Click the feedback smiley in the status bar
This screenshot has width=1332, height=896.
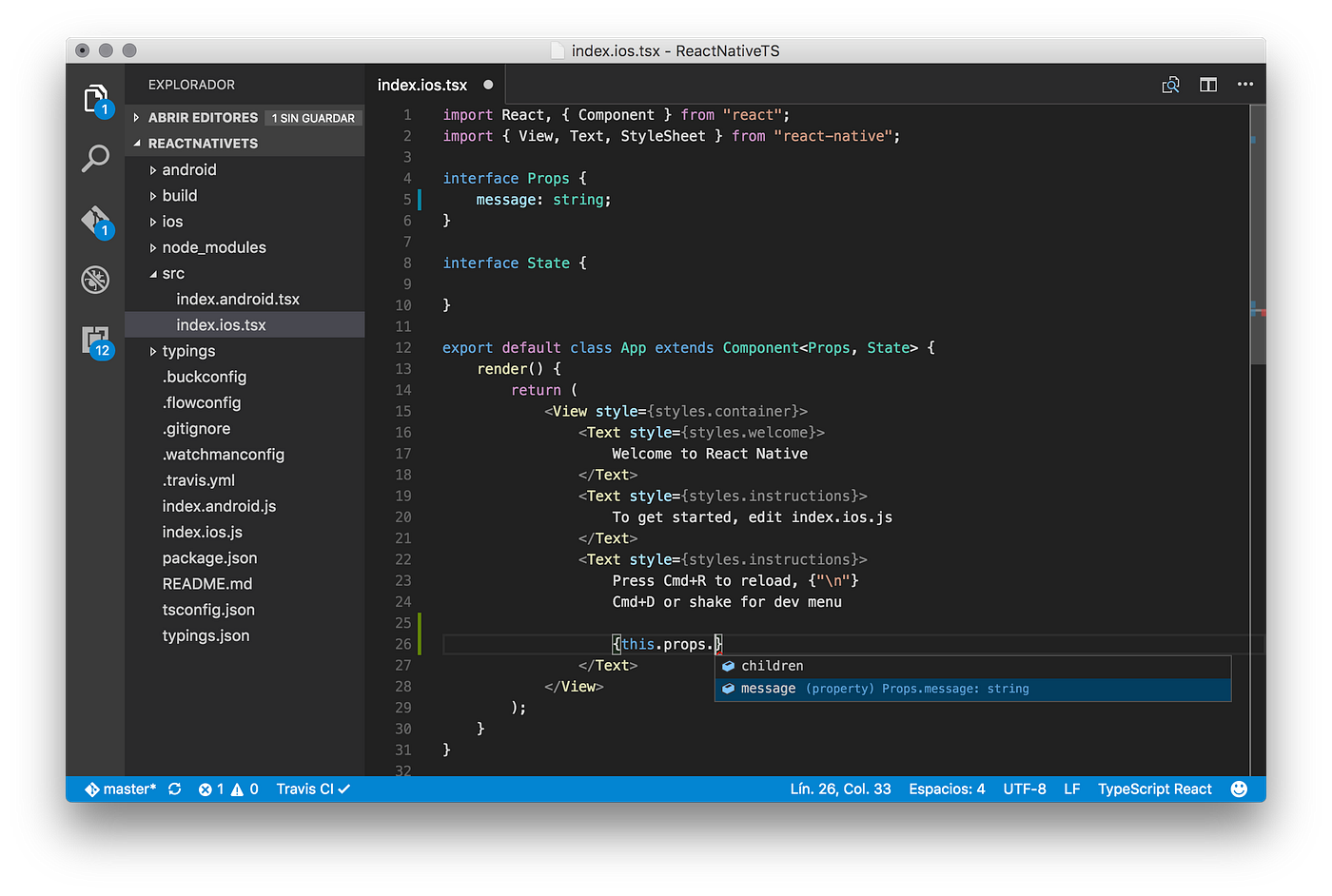(x=1239, y=789)
